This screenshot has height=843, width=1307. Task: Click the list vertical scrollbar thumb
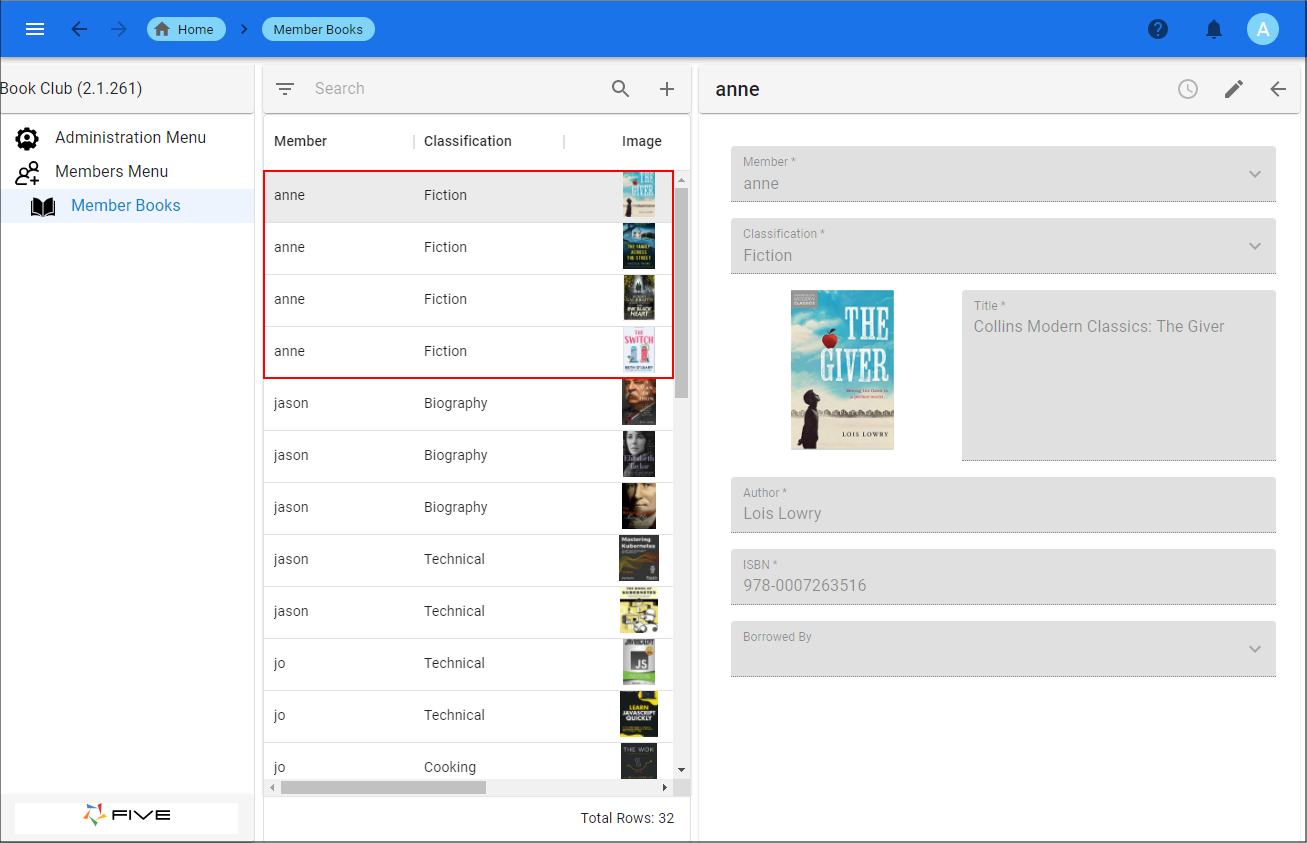tap(682, 292)
